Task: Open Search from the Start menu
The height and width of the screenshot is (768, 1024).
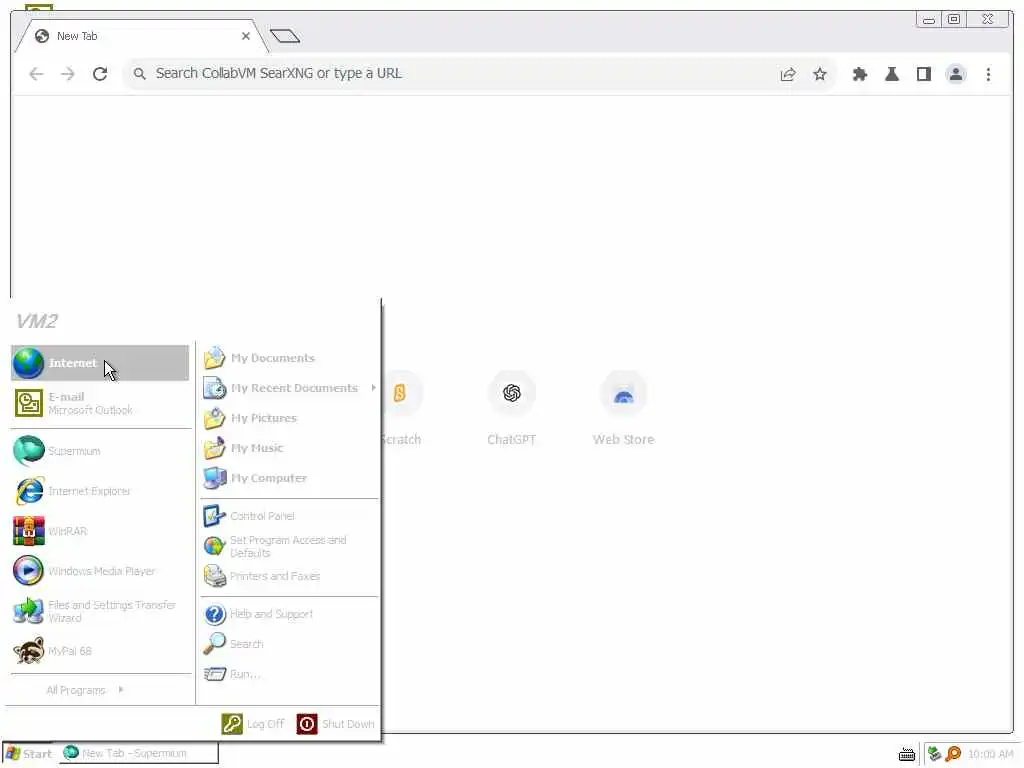Action: tap(289, 644)
